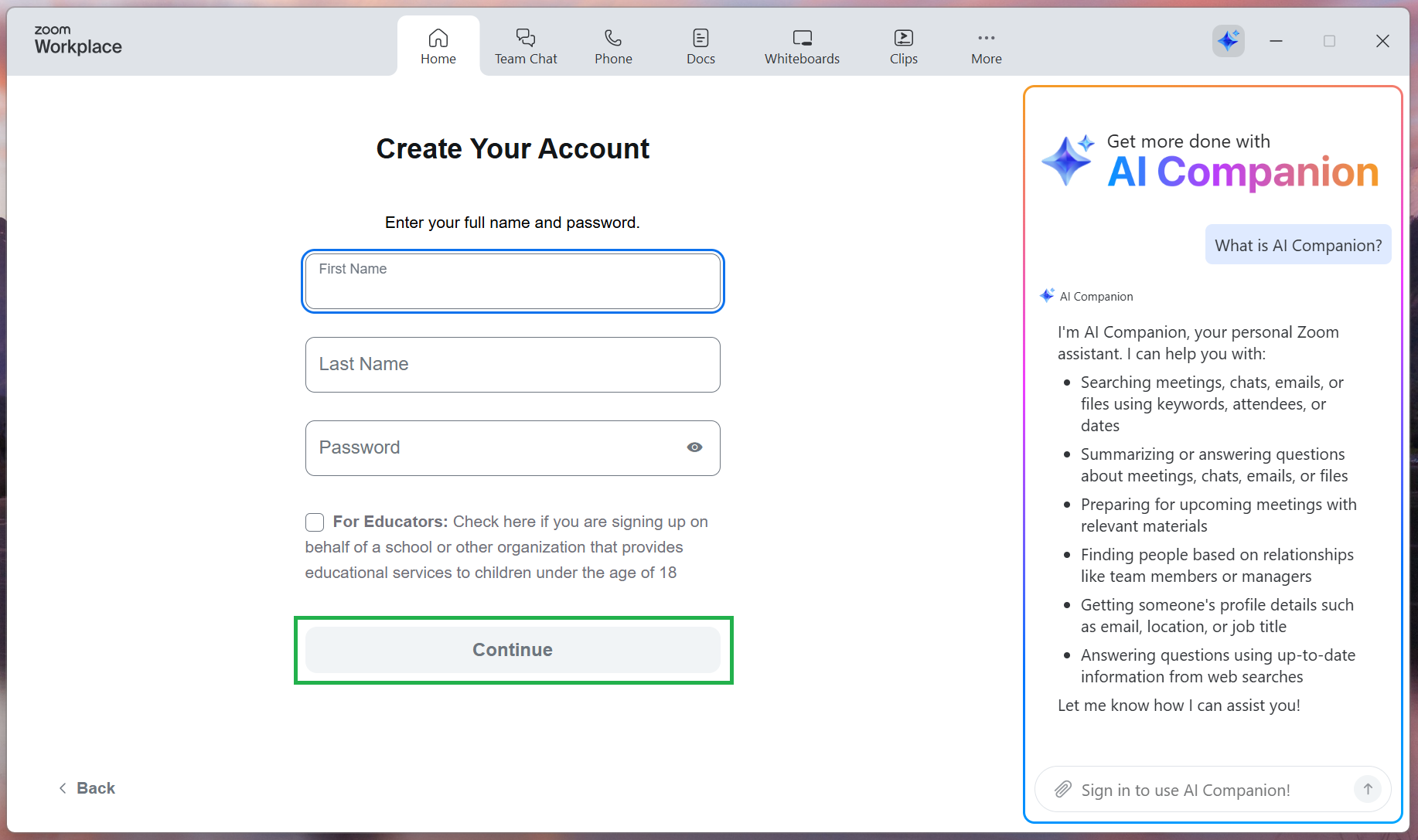Click 'Preparing for upcoming meetings' bullet

click(x=1219, y=515)
